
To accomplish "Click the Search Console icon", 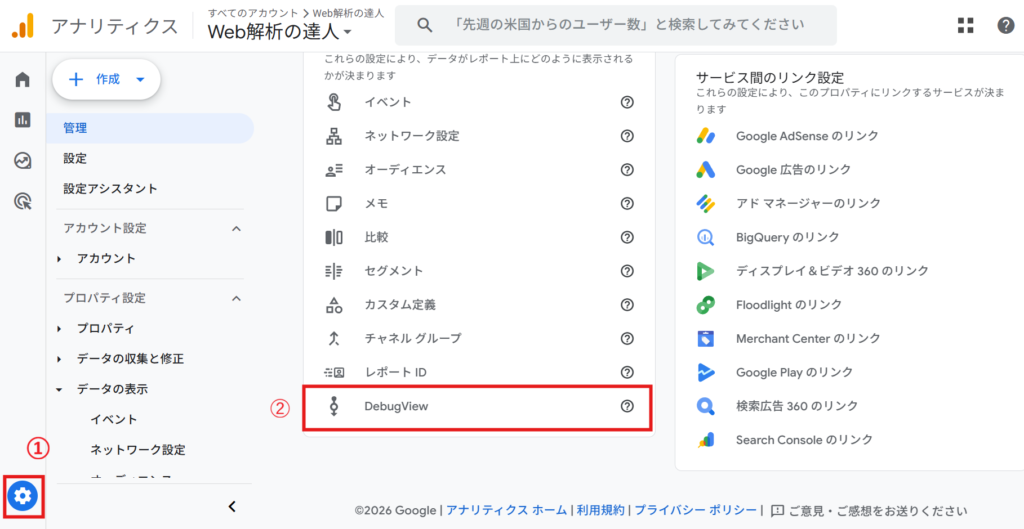I will click(x=705, y=440).
